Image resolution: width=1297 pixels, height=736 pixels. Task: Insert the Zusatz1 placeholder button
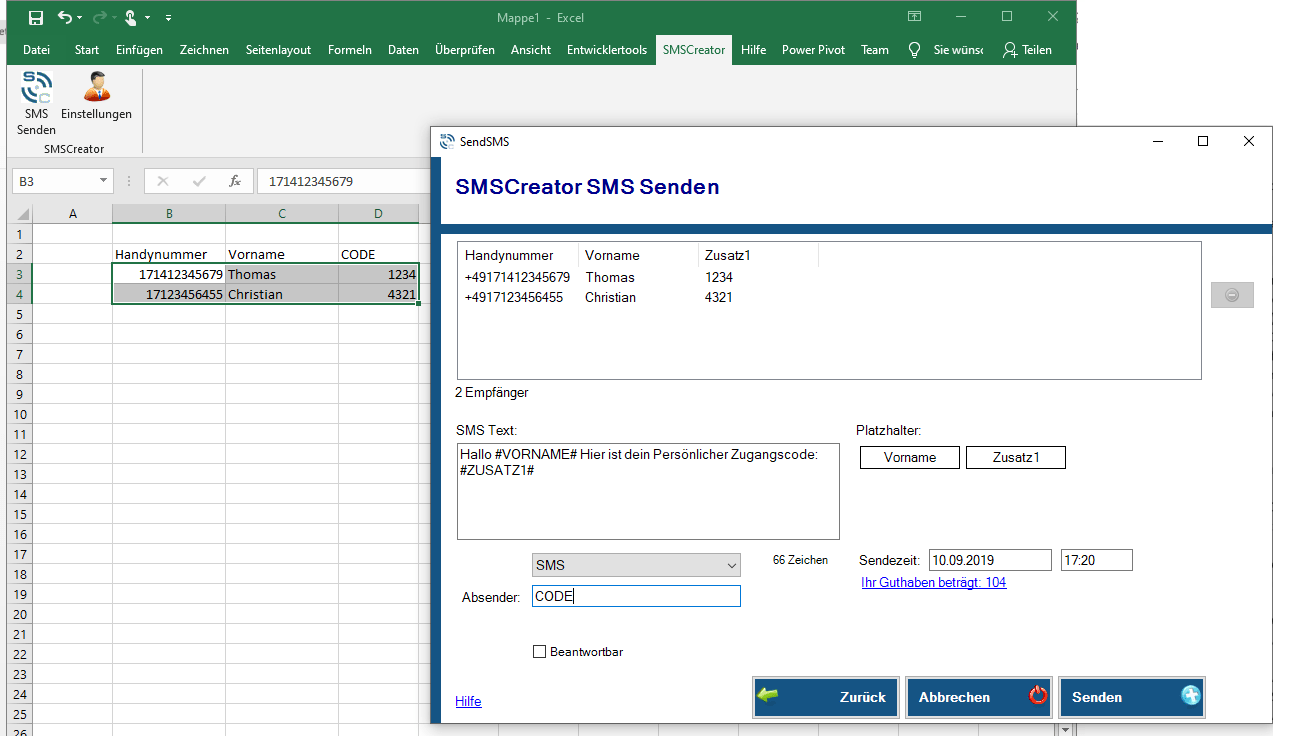coord(1015,457)
